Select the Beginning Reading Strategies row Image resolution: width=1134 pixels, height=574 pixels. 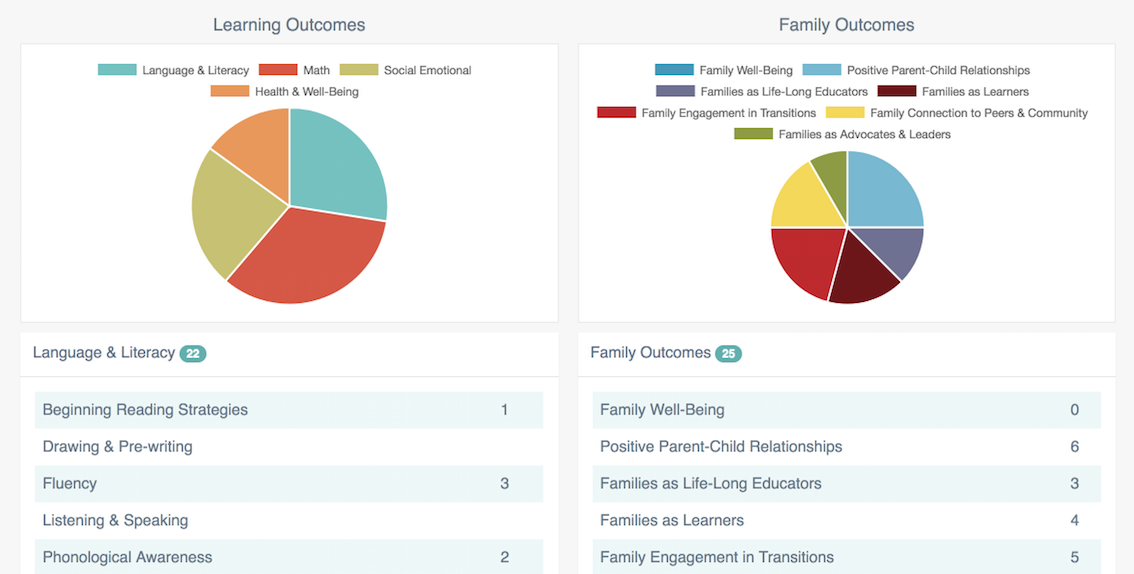(288, 410)
